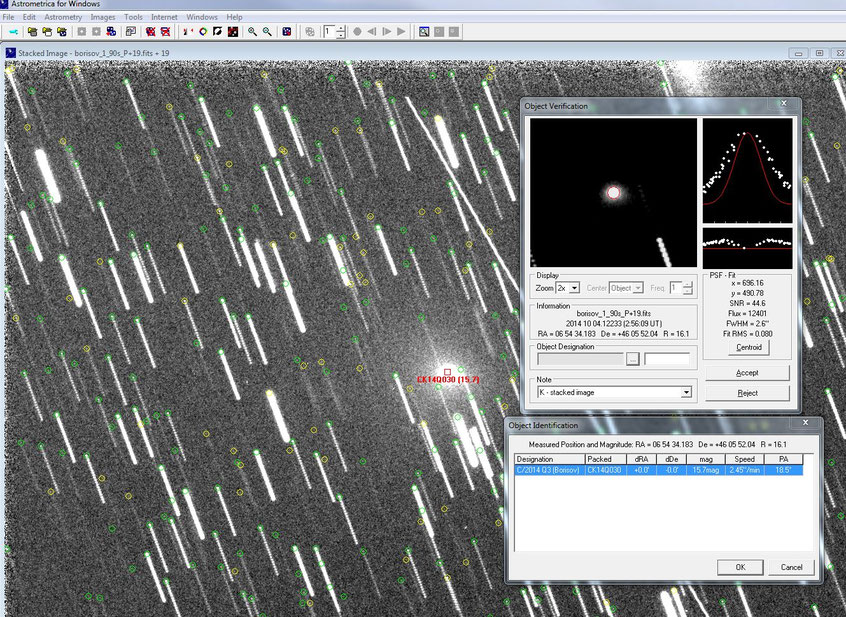This screenshot has width=846, height=617.
Task: Open the Help menu
Action: tap(234, 17)
